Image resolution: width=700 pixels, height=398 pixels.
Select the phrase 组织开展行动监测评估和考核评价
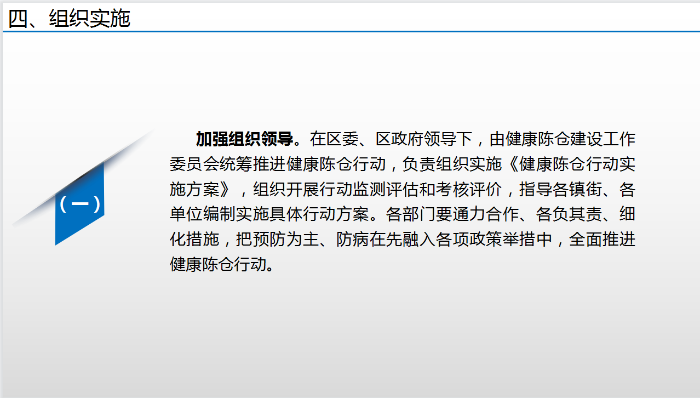[377, 190]
